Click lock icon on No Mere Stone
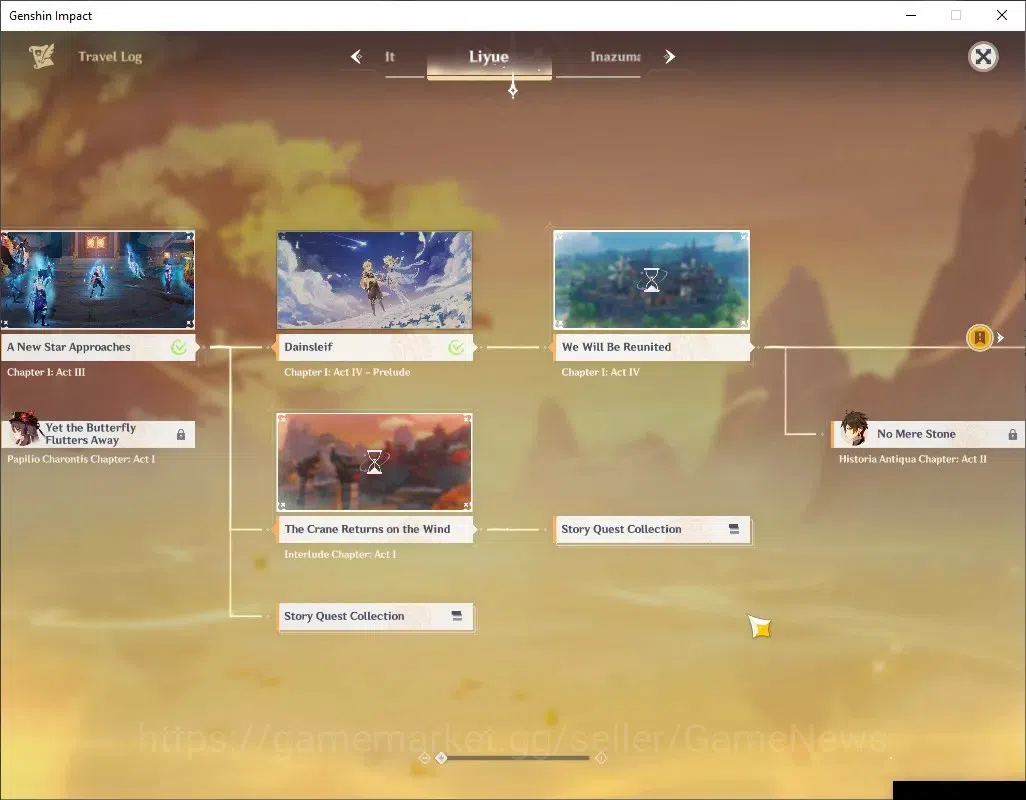Image resolution: width=1026 pixels, height=800 pixels. pyautogui.click(x=1012, y=434)
